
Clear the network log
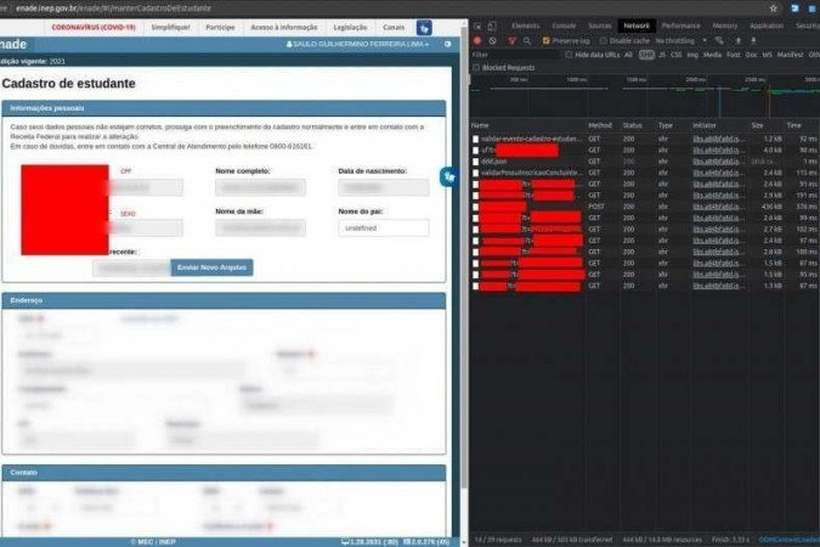[494, 40]
